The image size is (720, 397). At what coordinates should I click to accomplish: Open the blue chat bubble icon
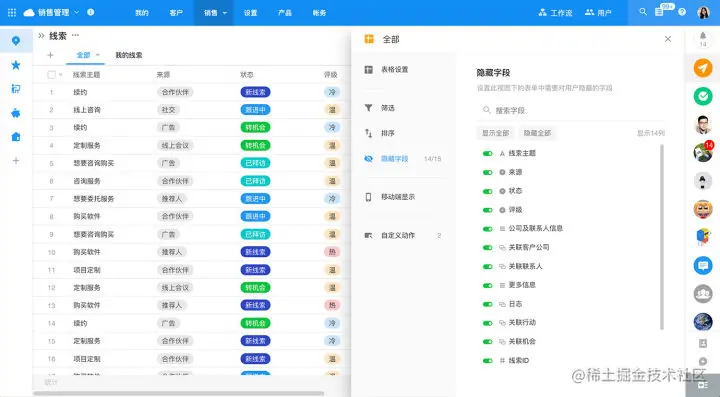pos(703,265)
